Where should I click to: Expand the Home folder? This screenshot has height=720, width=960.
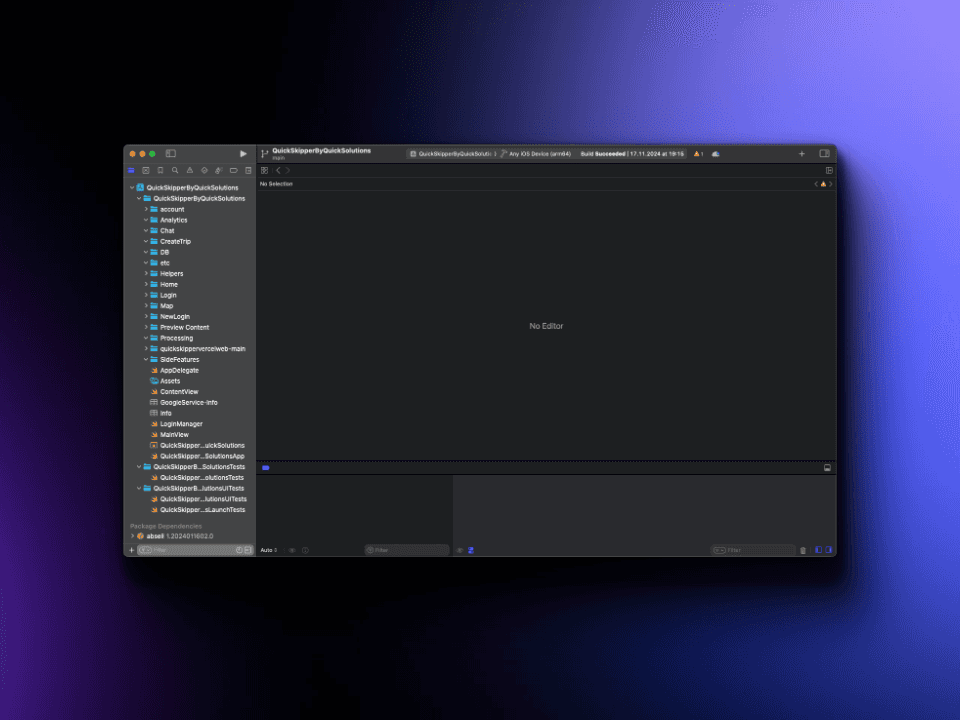point(146,285)
